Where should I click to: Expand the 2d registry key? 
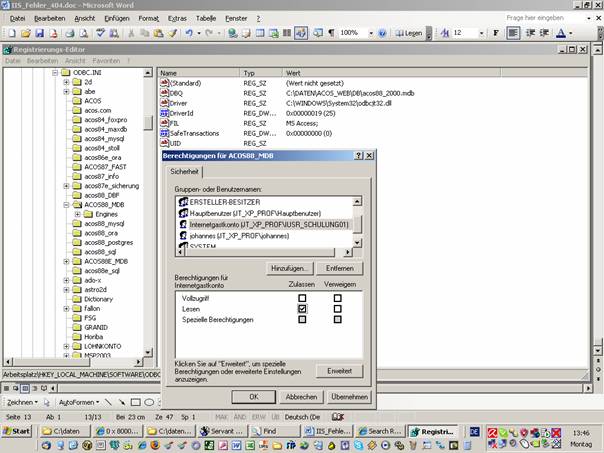[66, 82]
